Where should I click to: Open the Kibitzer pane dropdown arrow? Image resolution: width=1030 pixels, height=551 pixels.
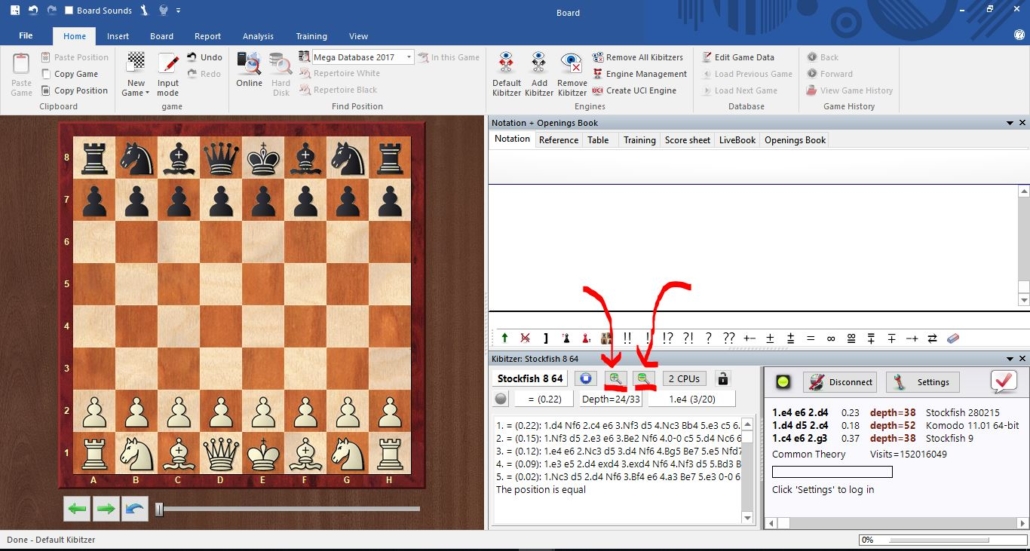pos(1010,359)
